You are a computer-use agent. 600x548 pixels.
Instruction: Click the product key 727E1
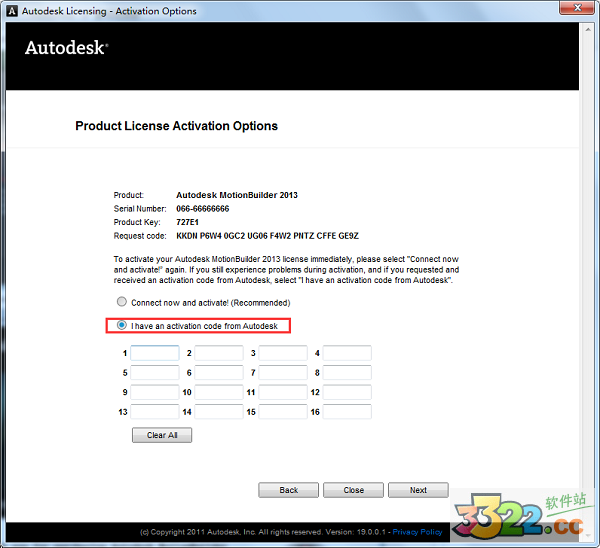click(x=188, y=222)
